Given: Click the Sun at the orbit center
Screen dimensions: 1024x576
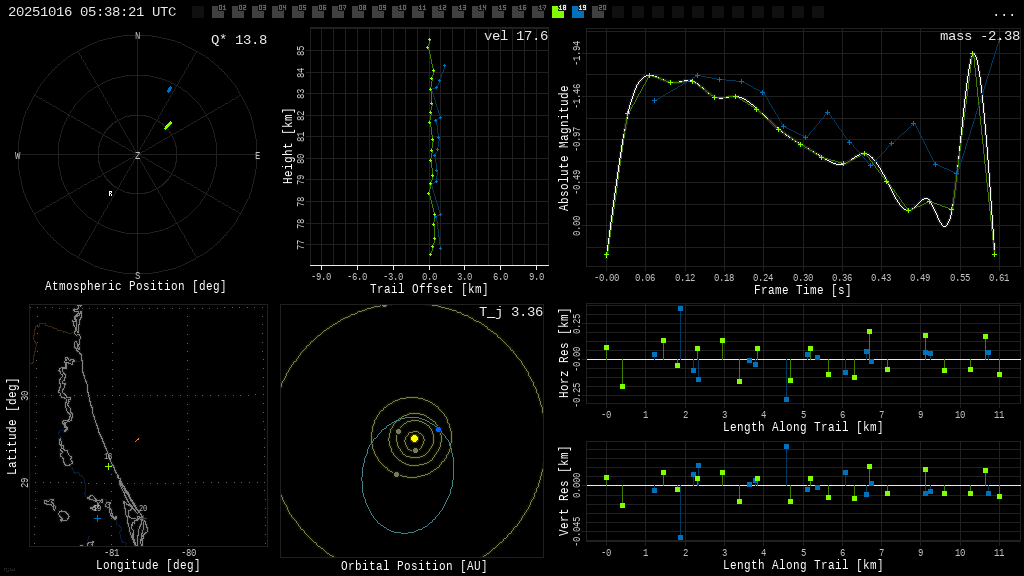Looking at the screenshot, I should point(414,438).
